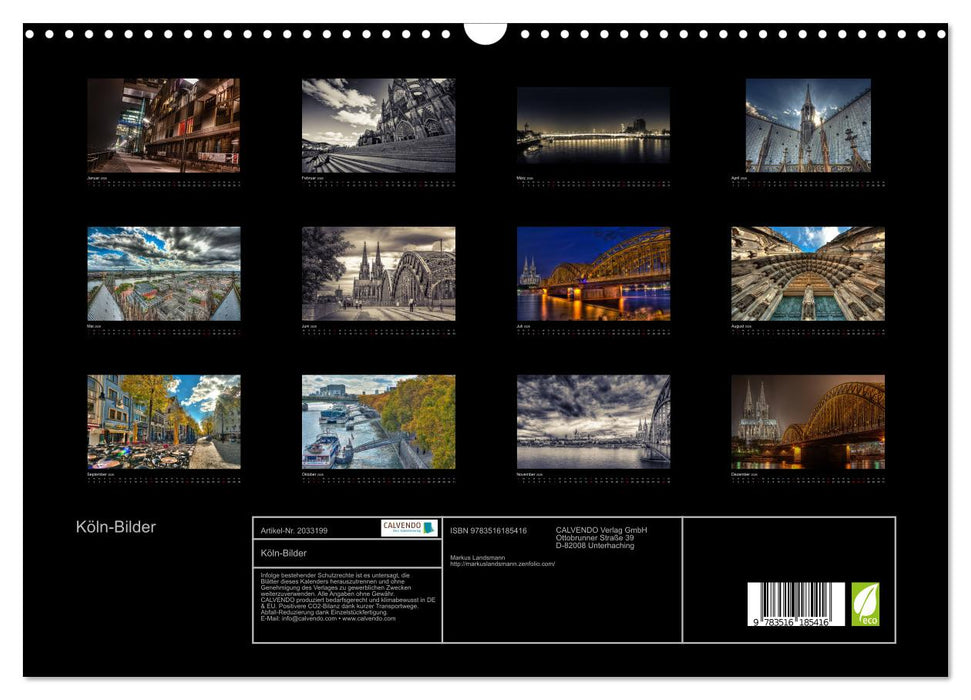Screen dimensions: 971x700
Task: Click the Artikel-Nr. 2033199 field
Action: [x=295, y=530]
